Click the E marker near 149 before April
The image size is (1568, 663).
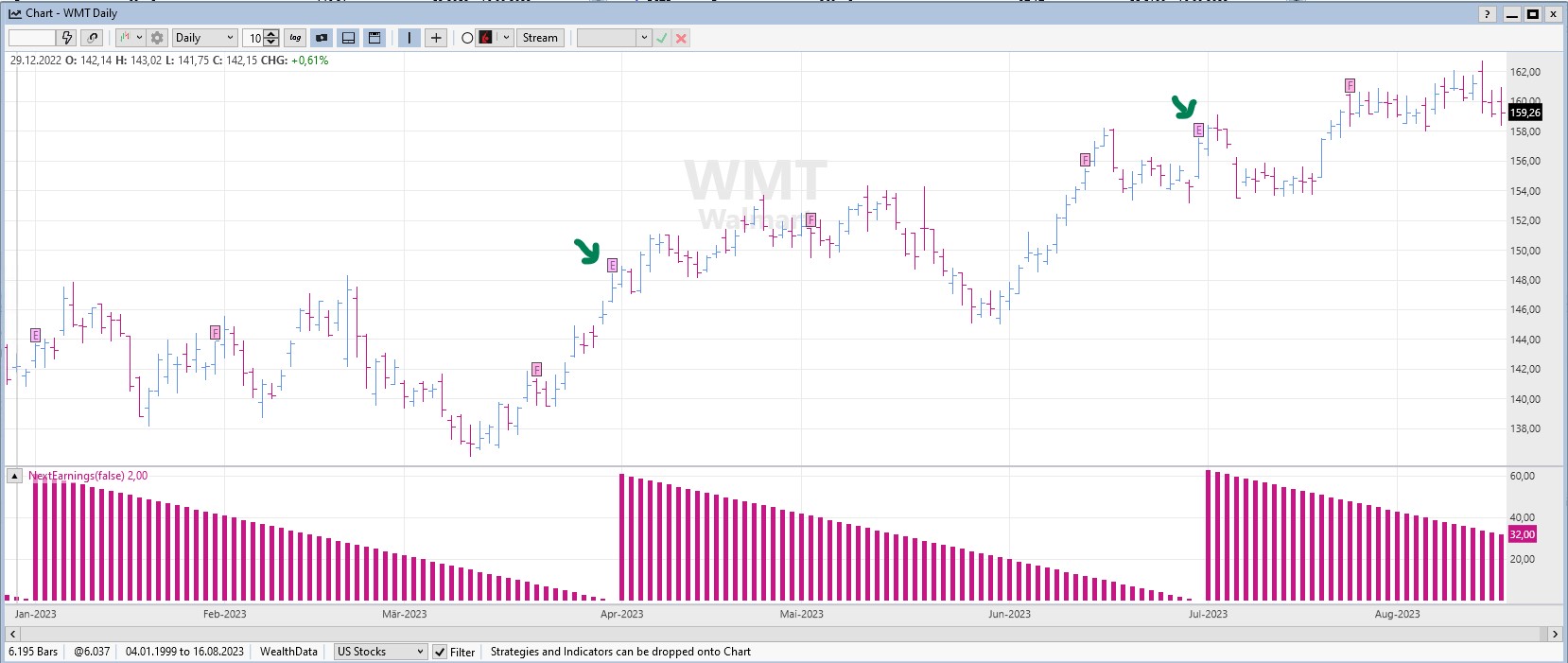(x=612, y=265)
